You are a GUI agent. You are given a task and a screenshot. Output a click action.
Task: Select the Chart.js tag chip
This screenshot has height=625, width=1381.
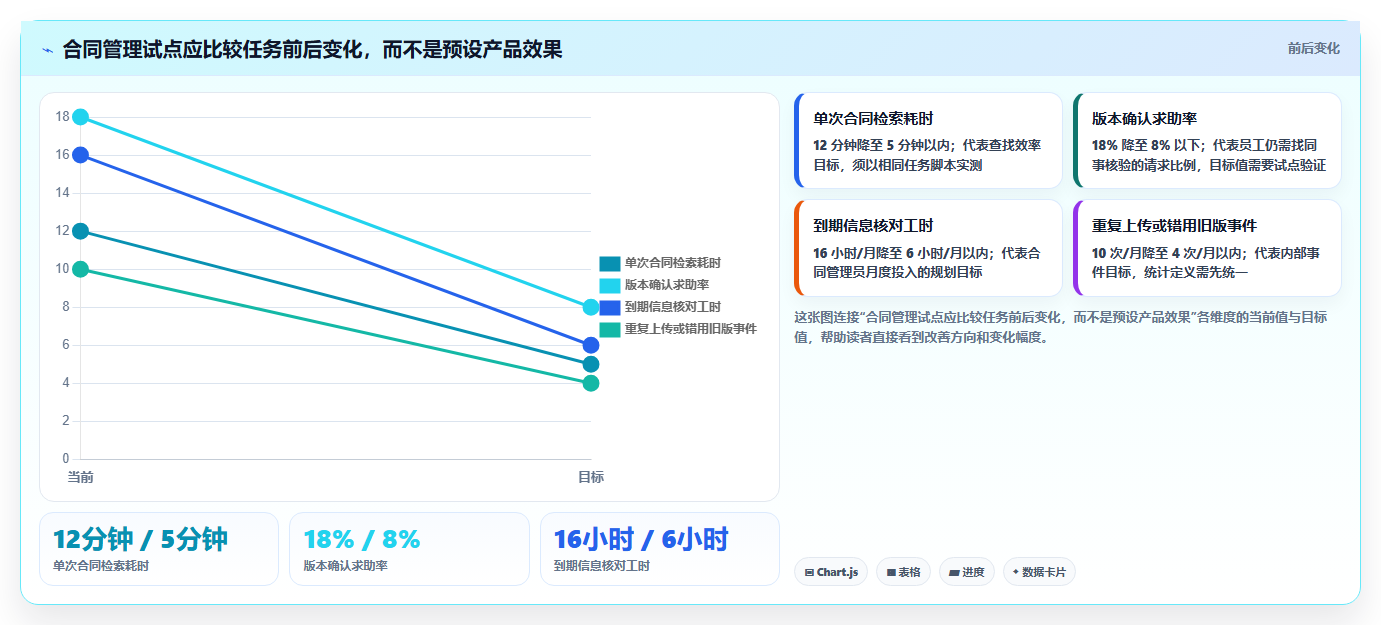point(831,572)
